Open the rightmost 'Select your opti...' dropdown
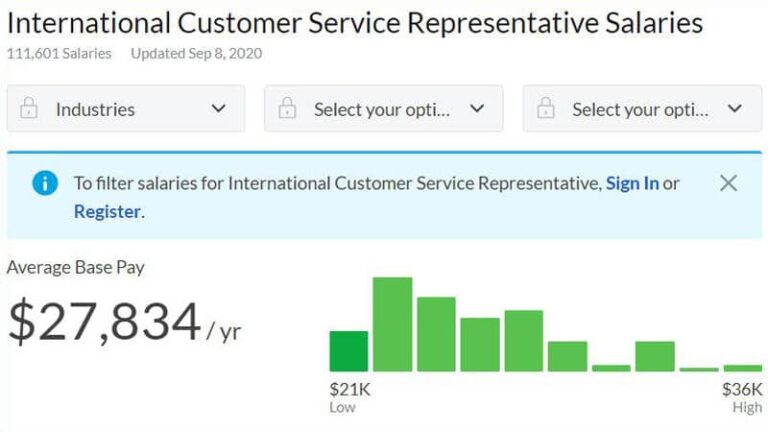 coord(642,108)
